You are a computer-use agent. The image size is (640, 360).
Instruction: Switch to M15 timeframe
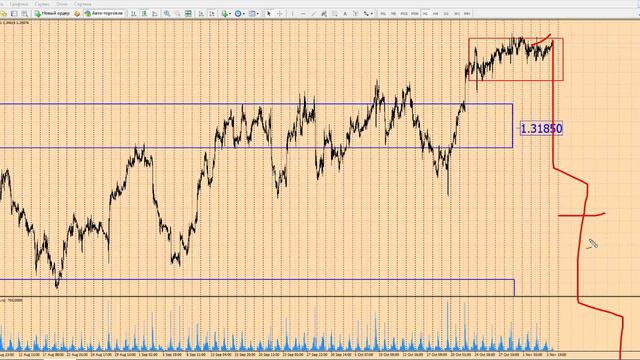point(404,13)
